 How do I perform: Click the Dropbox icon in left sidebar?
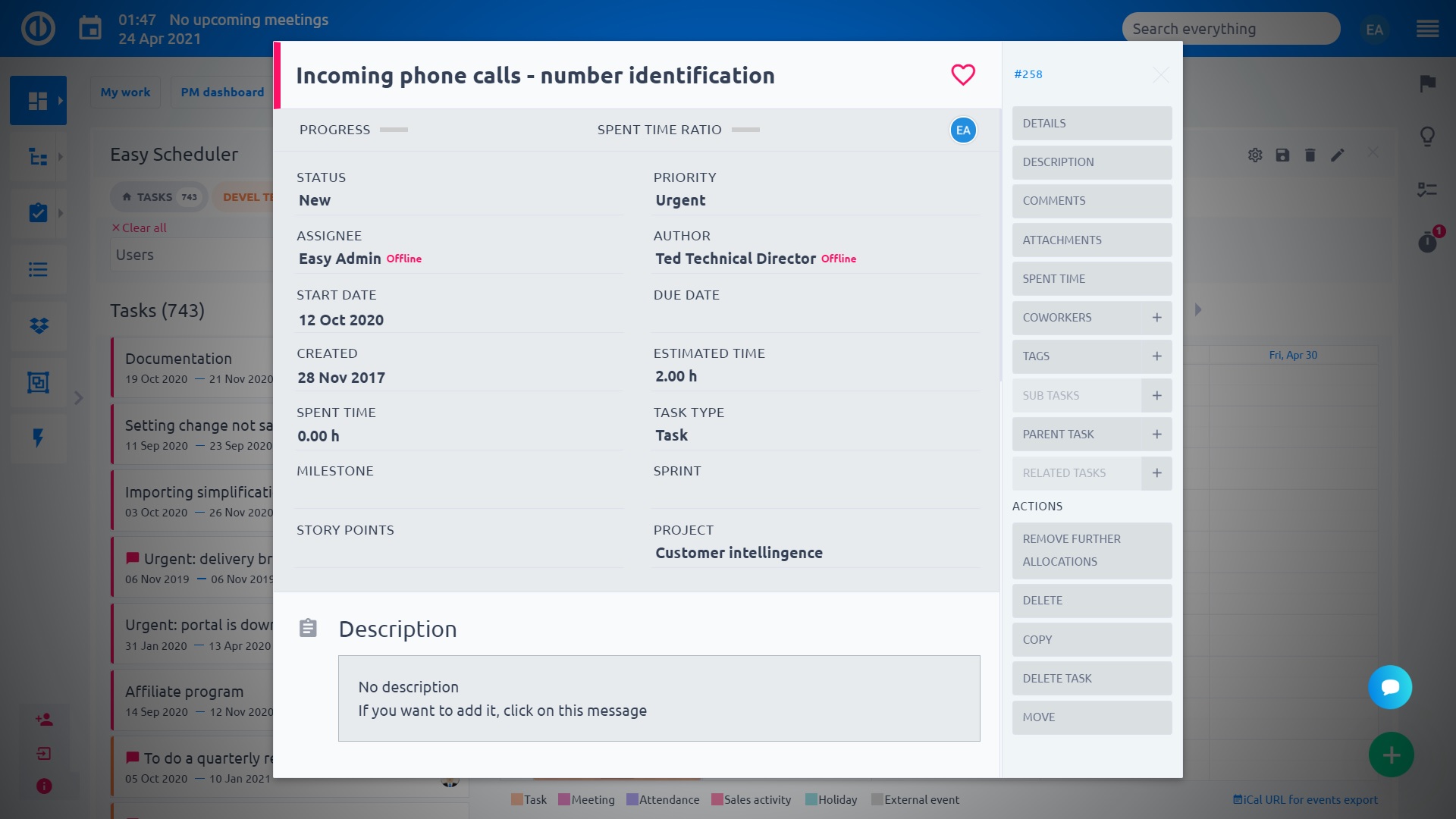pos(38,326)
